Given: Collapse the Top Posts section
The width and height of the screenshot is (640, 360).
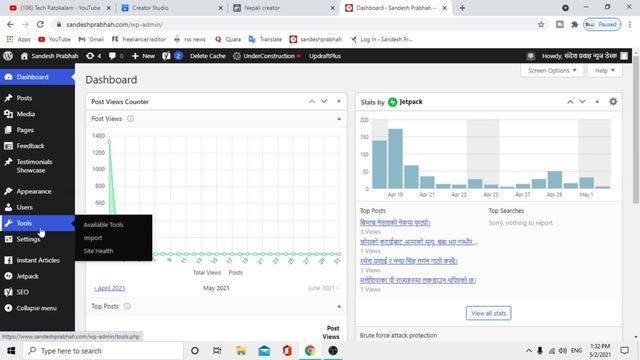Looking at the screenshot, I should point(339,306).
